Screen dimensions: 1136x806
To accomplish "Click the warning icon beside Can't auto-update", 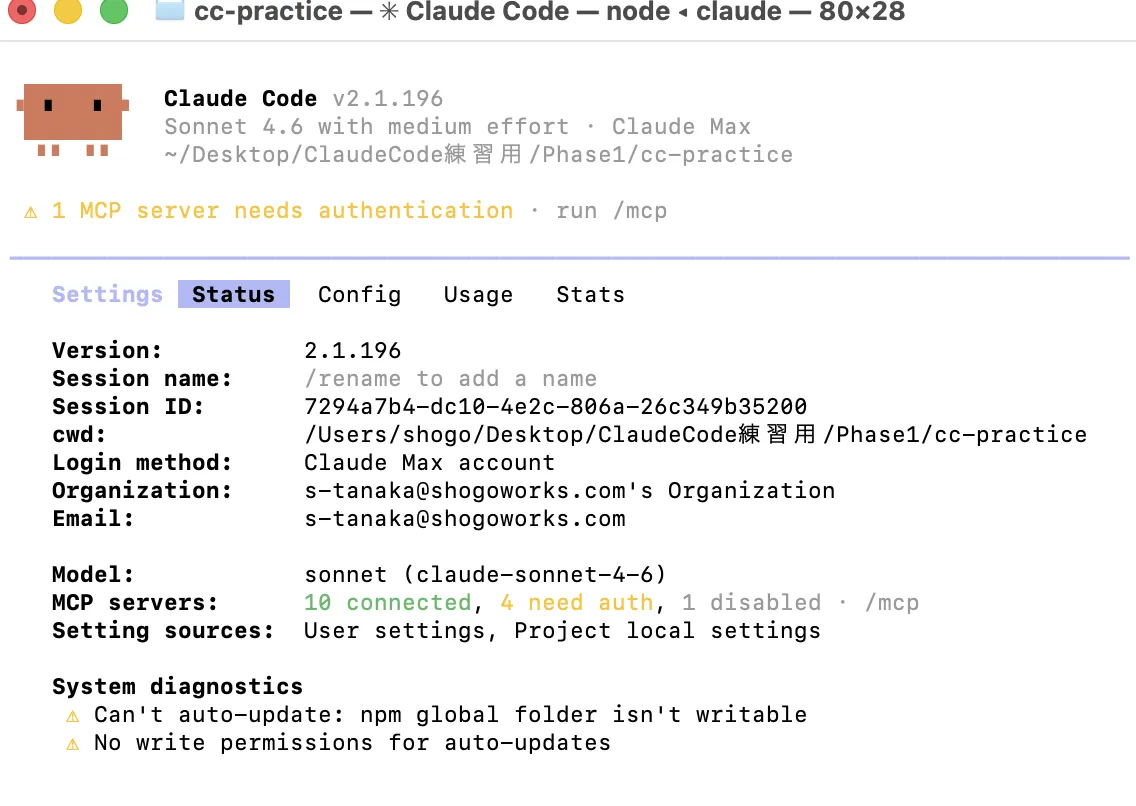I will [72, 716].
